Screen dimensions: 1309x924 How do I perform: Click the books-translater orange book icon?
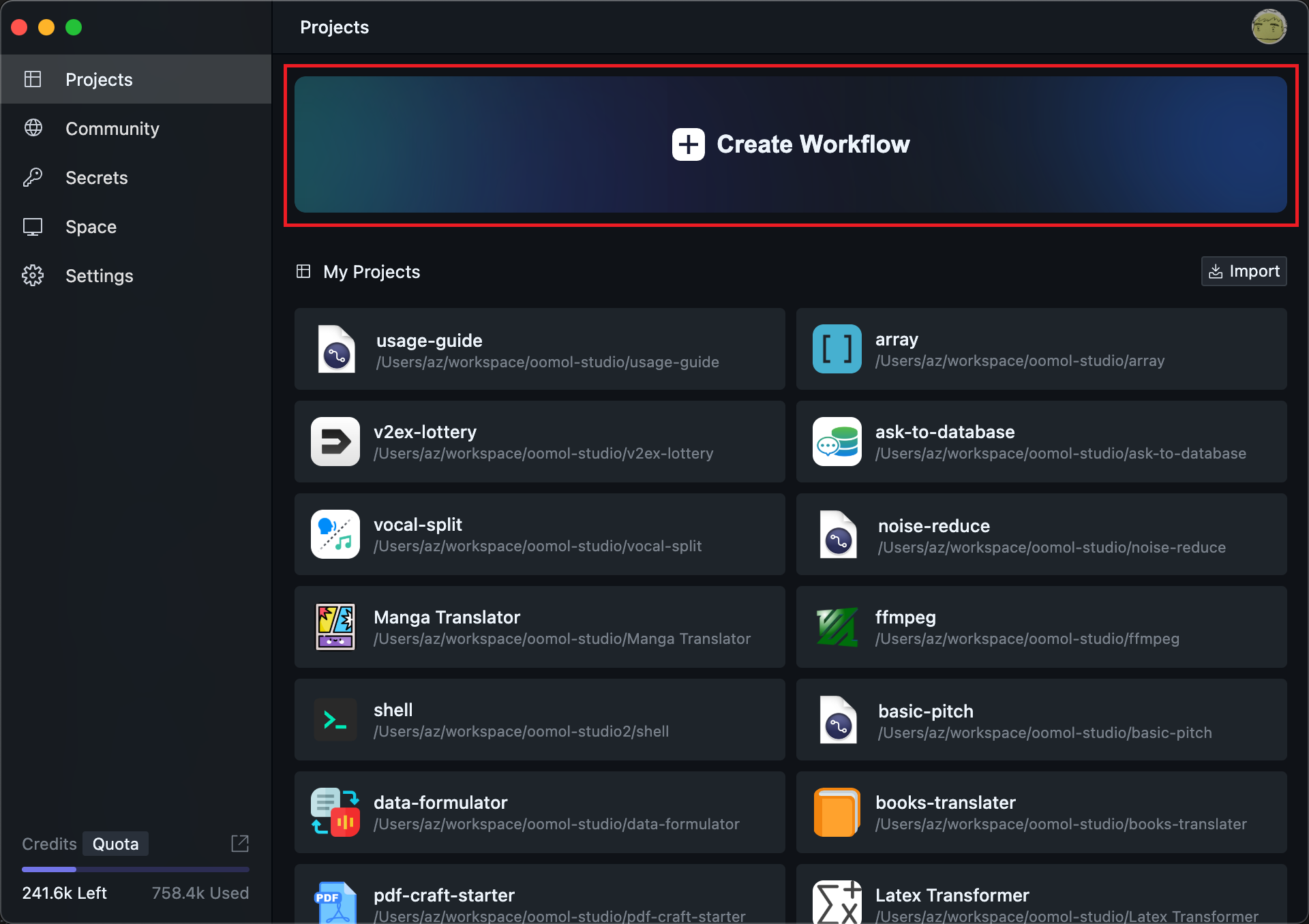pos(837,812)
